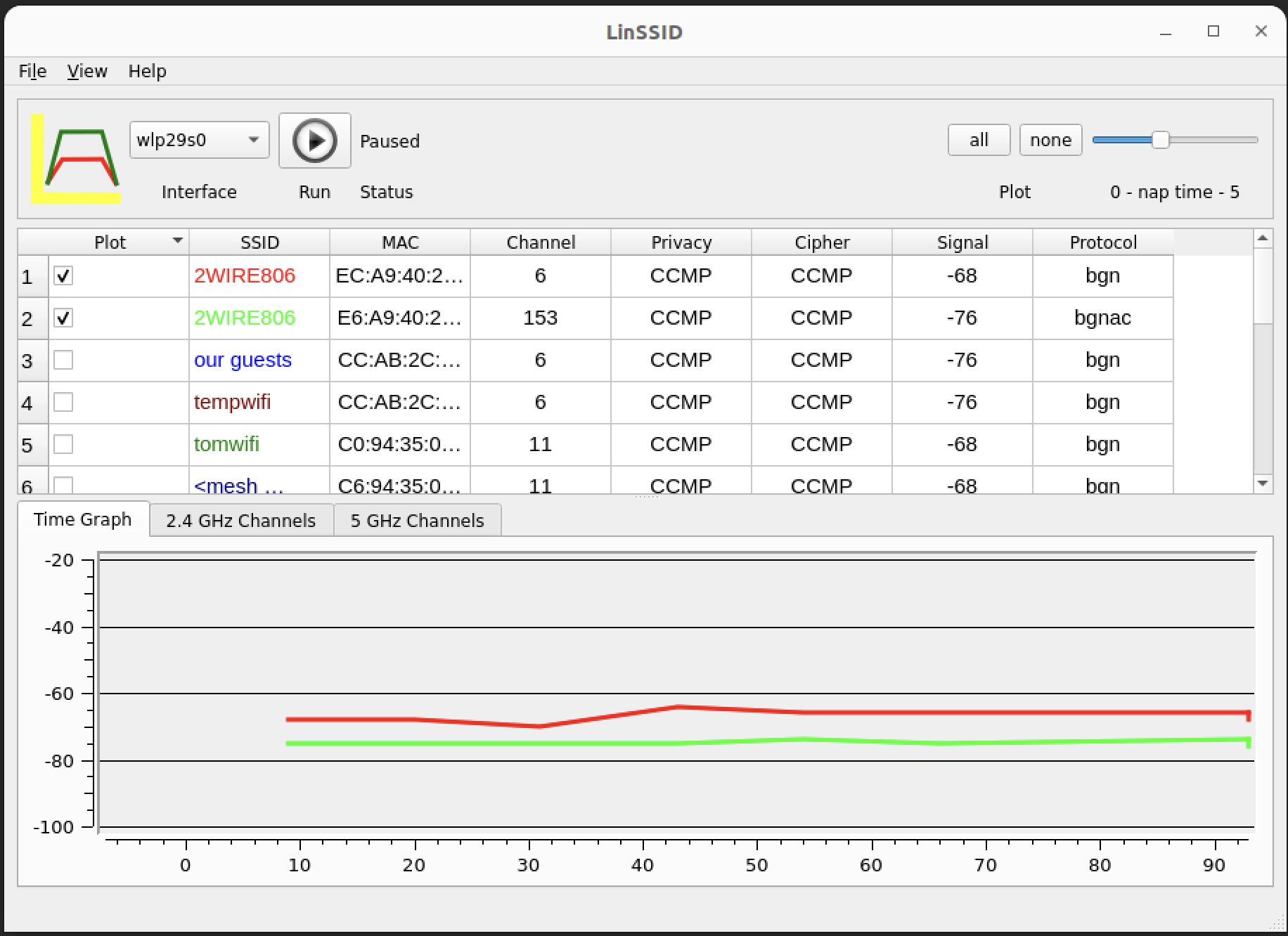Sort by the SSID column header
Screen dimensions: 1288x936
tap(259, 242)
